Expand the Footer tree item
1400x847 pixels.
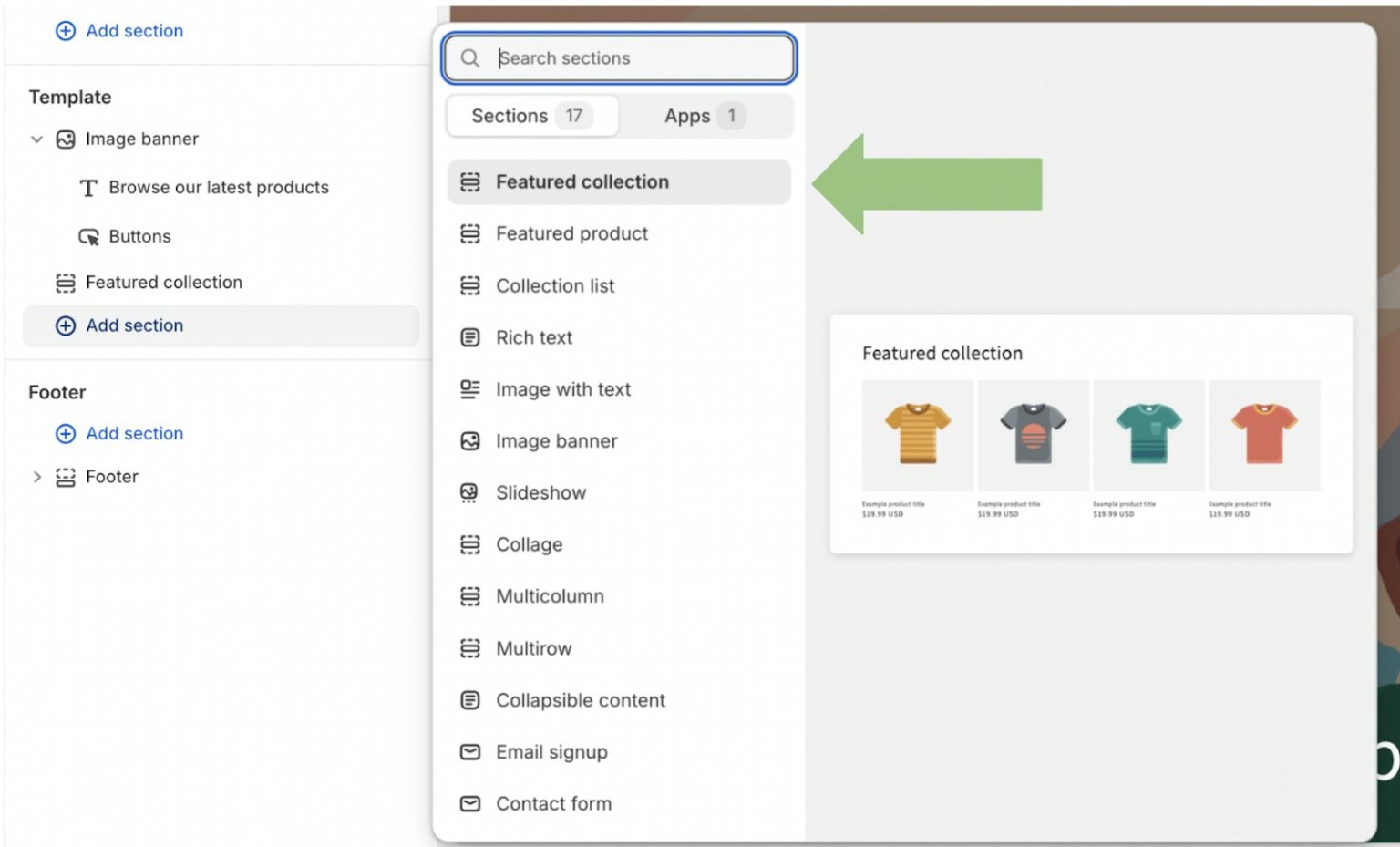36,476
